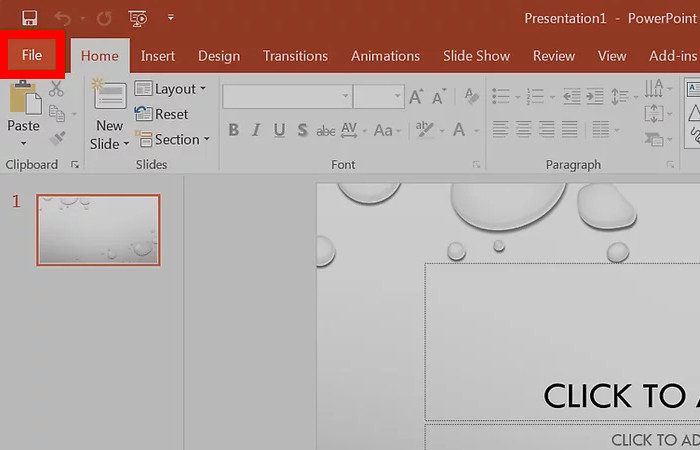Select the Format Painter brush

click(57, 138)
